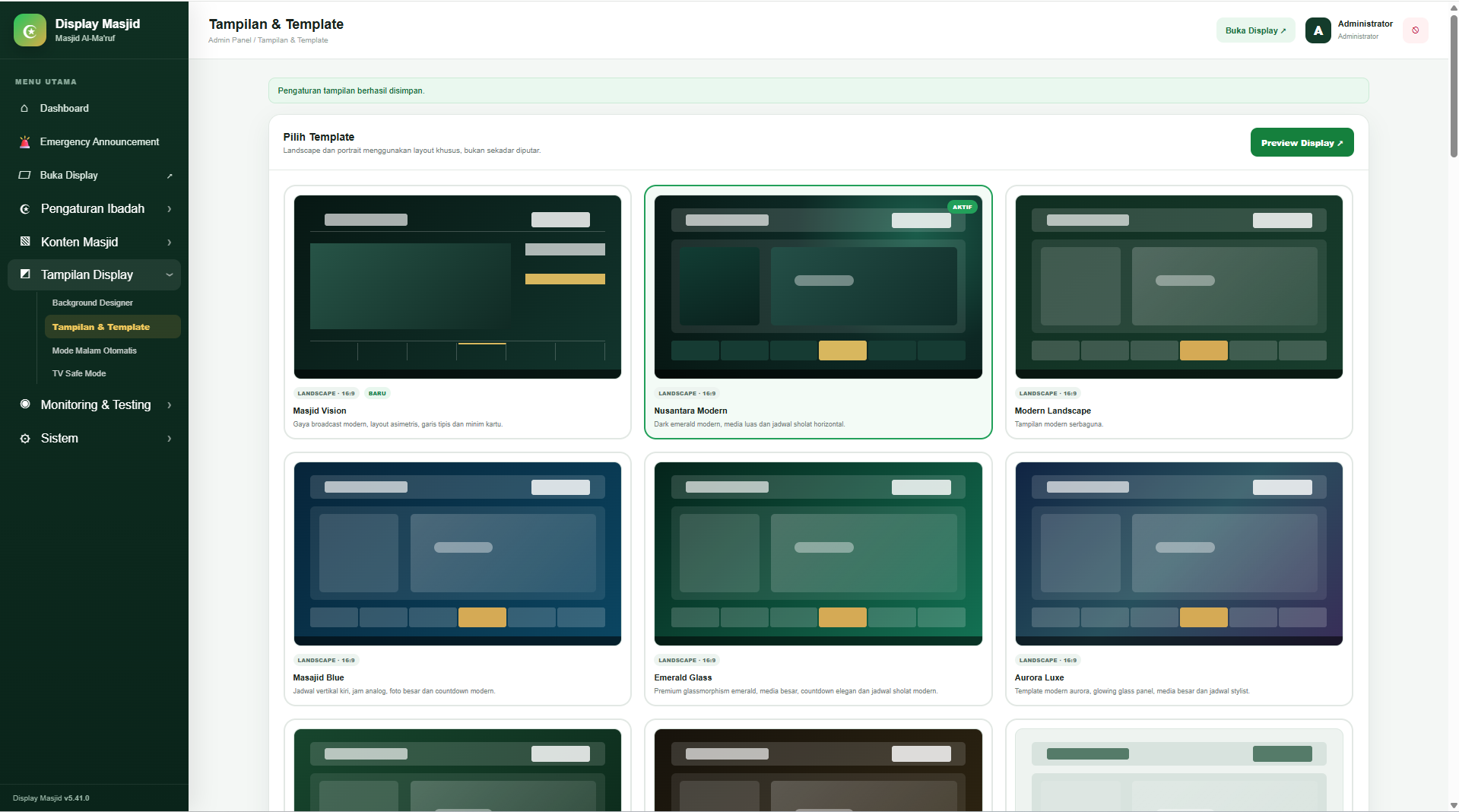Image resolution: width=1459 pixels, height=812 pixels.
Task: Click the external arrow beside sidebar Buka Display
Action: 170,176
